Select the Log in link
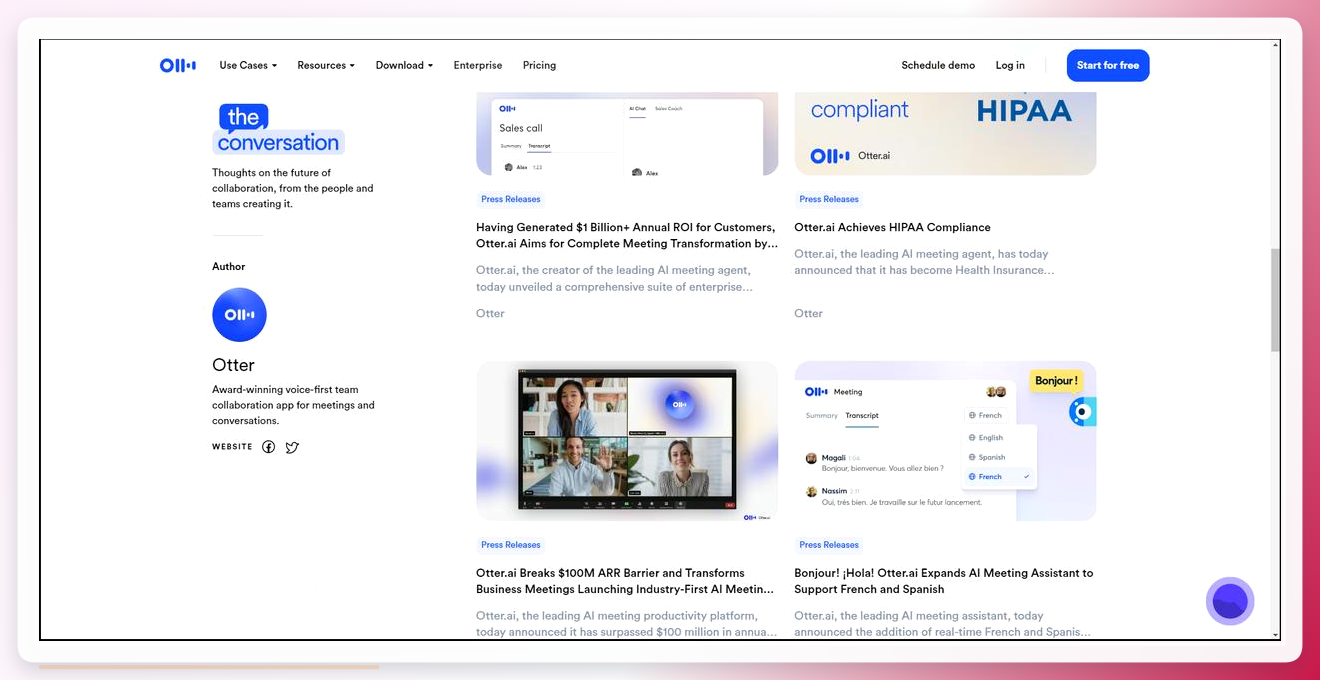The height and width of the screenshot is (680, 1320). [1010, 65]
